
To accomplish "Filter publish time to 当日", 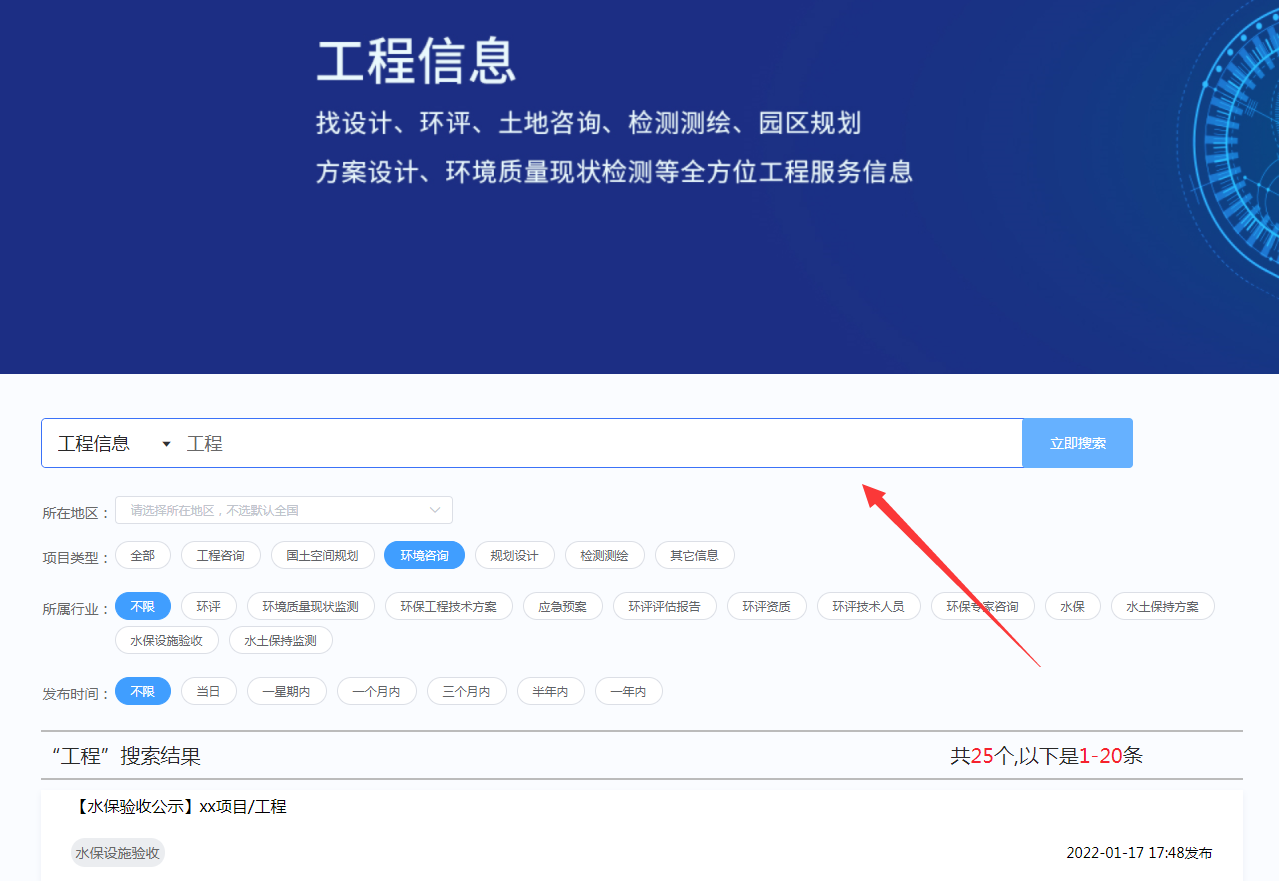I will point(208,691).
